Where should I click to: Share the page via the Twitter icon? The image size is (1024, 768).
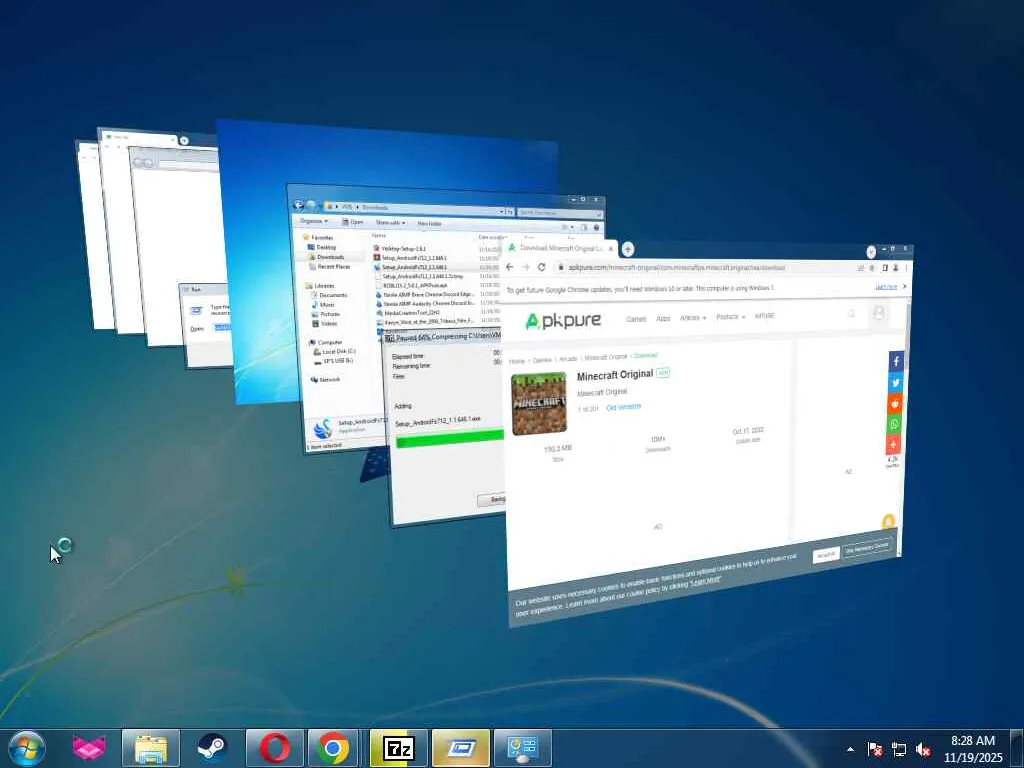(x=895, y=383)
